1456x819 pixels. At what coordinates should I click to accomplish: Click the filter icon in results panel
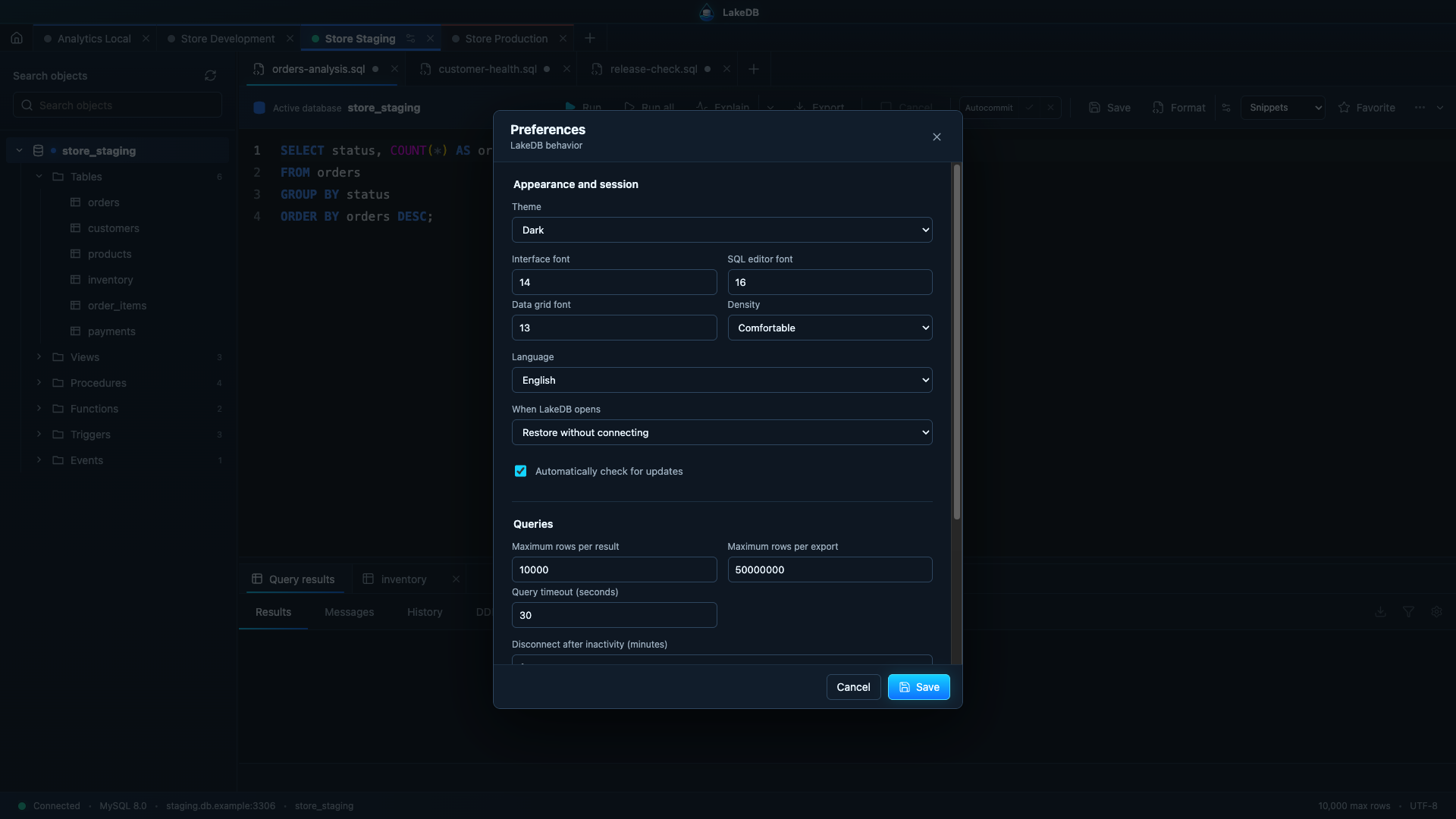tap(1408, 612)
